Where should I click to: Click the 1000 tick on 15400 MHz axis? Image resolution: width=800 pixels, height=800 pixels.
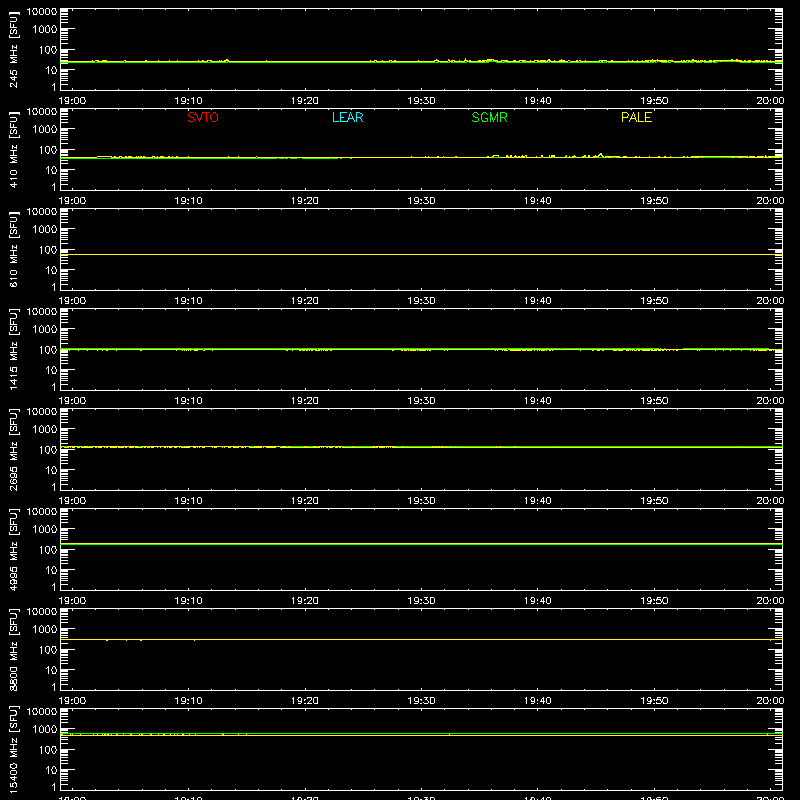click(x=45, y=730)
